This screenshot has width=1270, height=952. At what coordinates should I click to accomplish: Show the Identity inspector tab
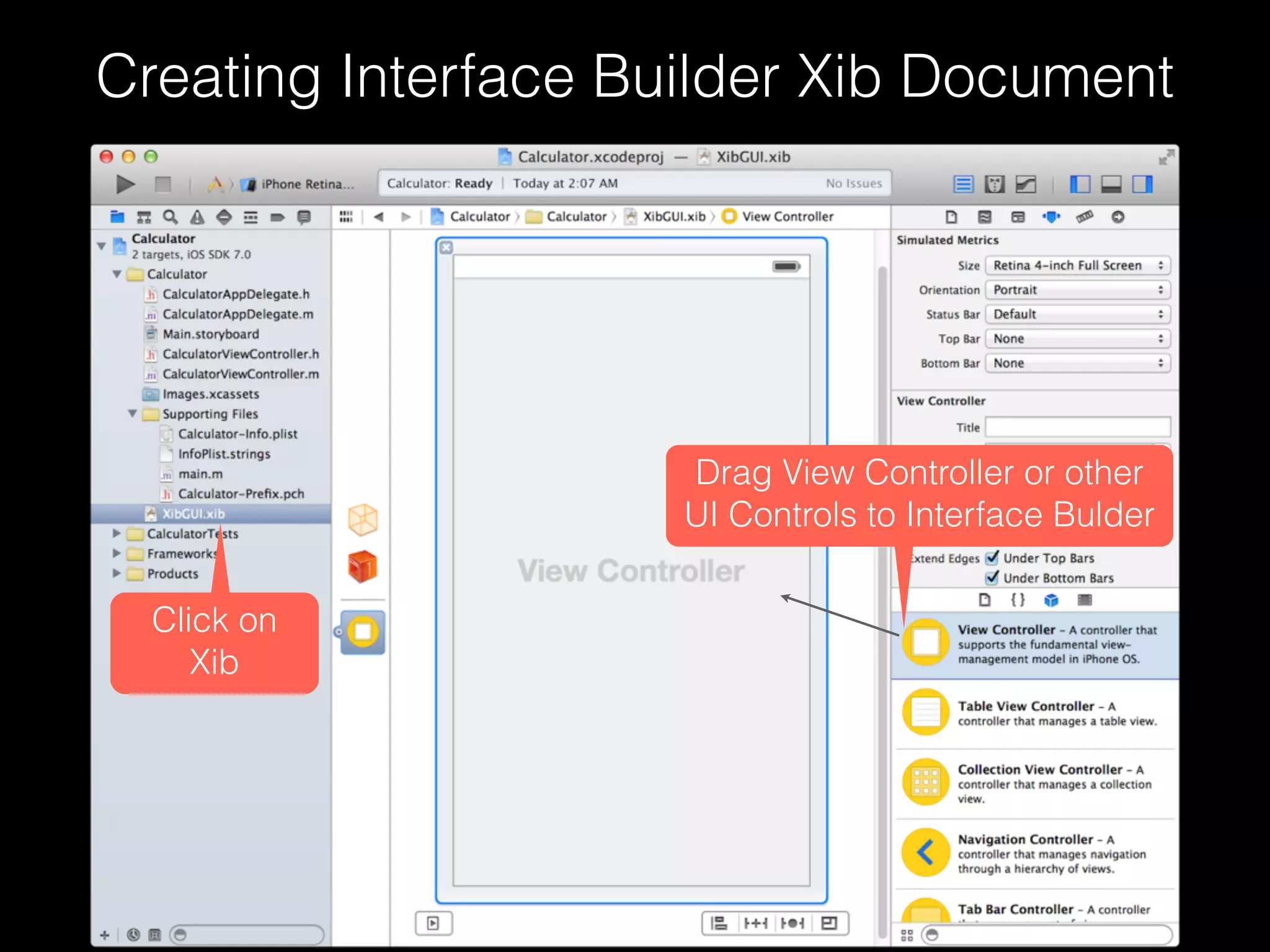pos(1018,217)
